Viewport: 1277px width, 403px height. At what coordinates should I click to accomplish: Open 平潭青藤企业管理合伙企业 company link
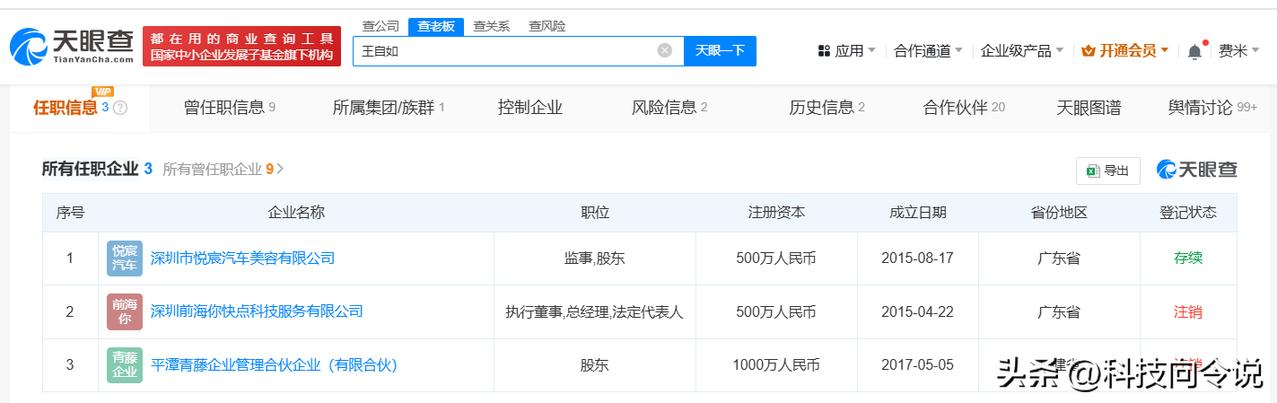click(x=274, y=365)
